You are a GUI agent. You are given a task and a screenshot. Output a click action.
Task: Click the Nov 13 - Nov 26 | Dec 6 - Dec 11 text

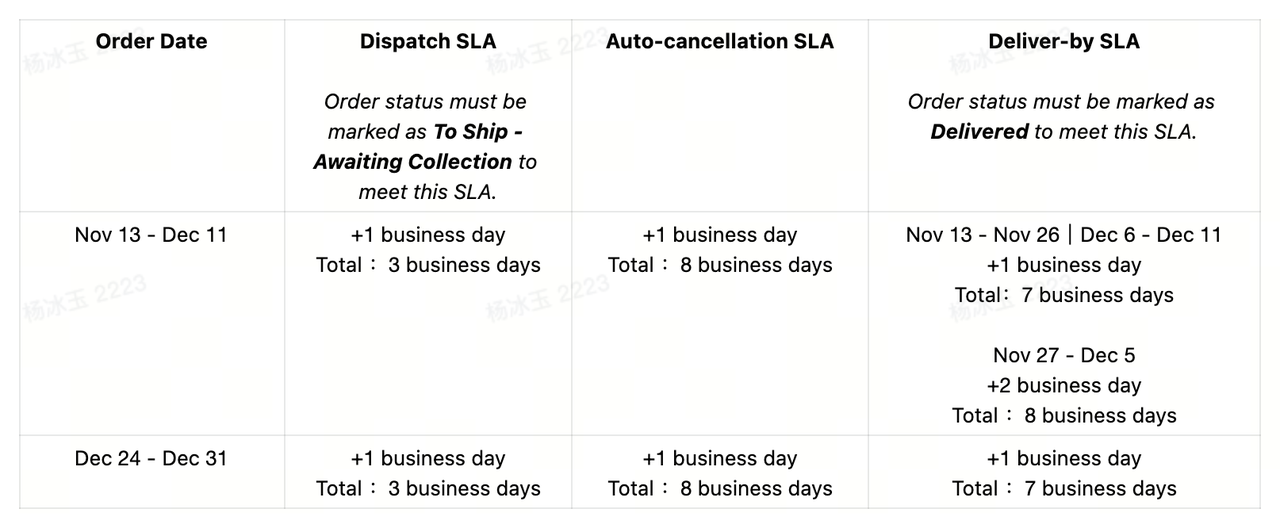click(x=1064, y=235)
